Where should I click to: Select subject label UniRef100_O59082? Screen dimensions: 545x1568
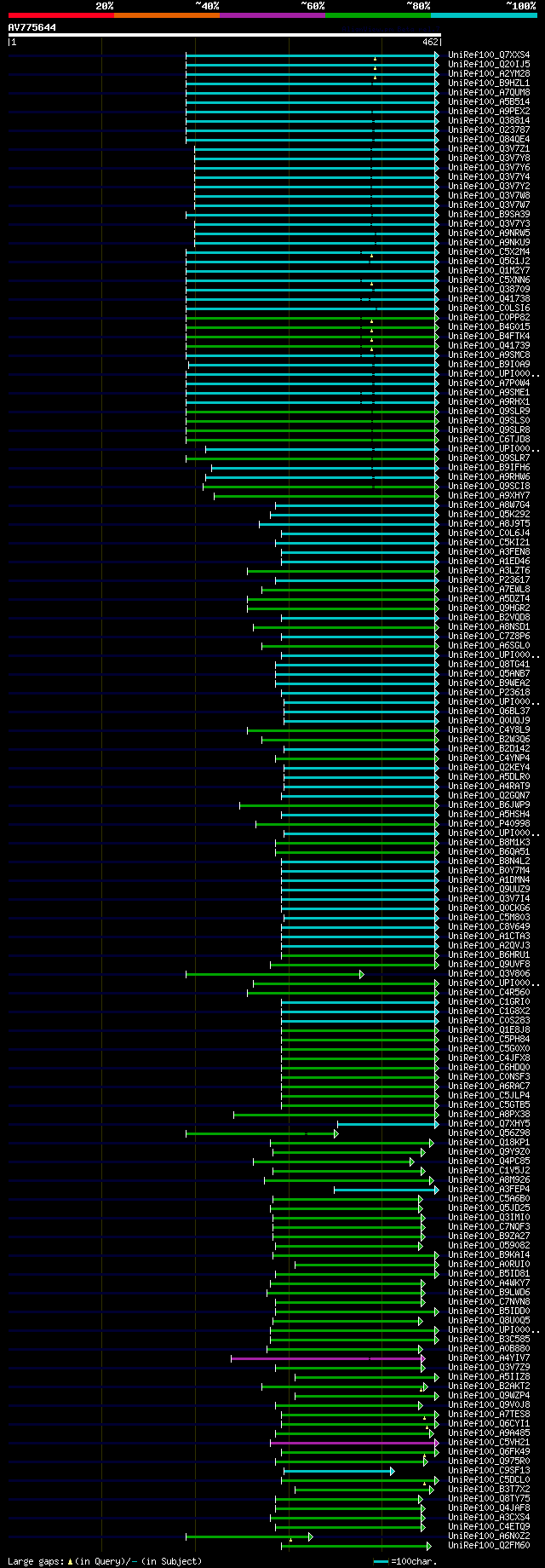pos(489,1245)
